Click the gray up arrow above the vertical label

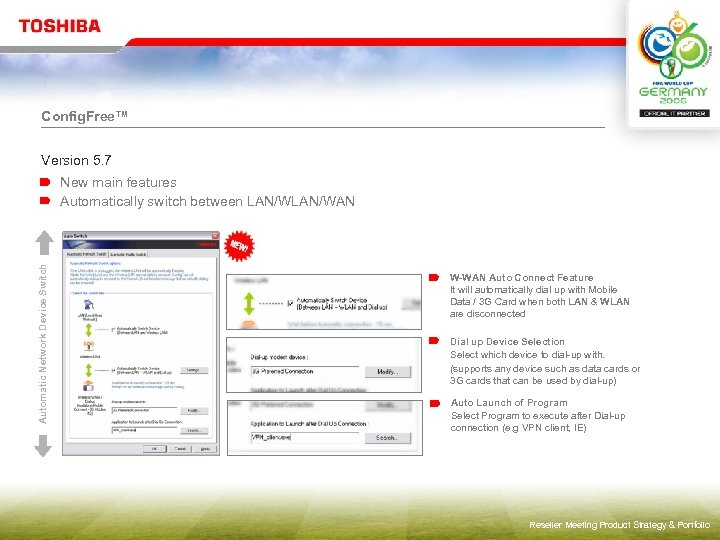(x=44, y=242)
